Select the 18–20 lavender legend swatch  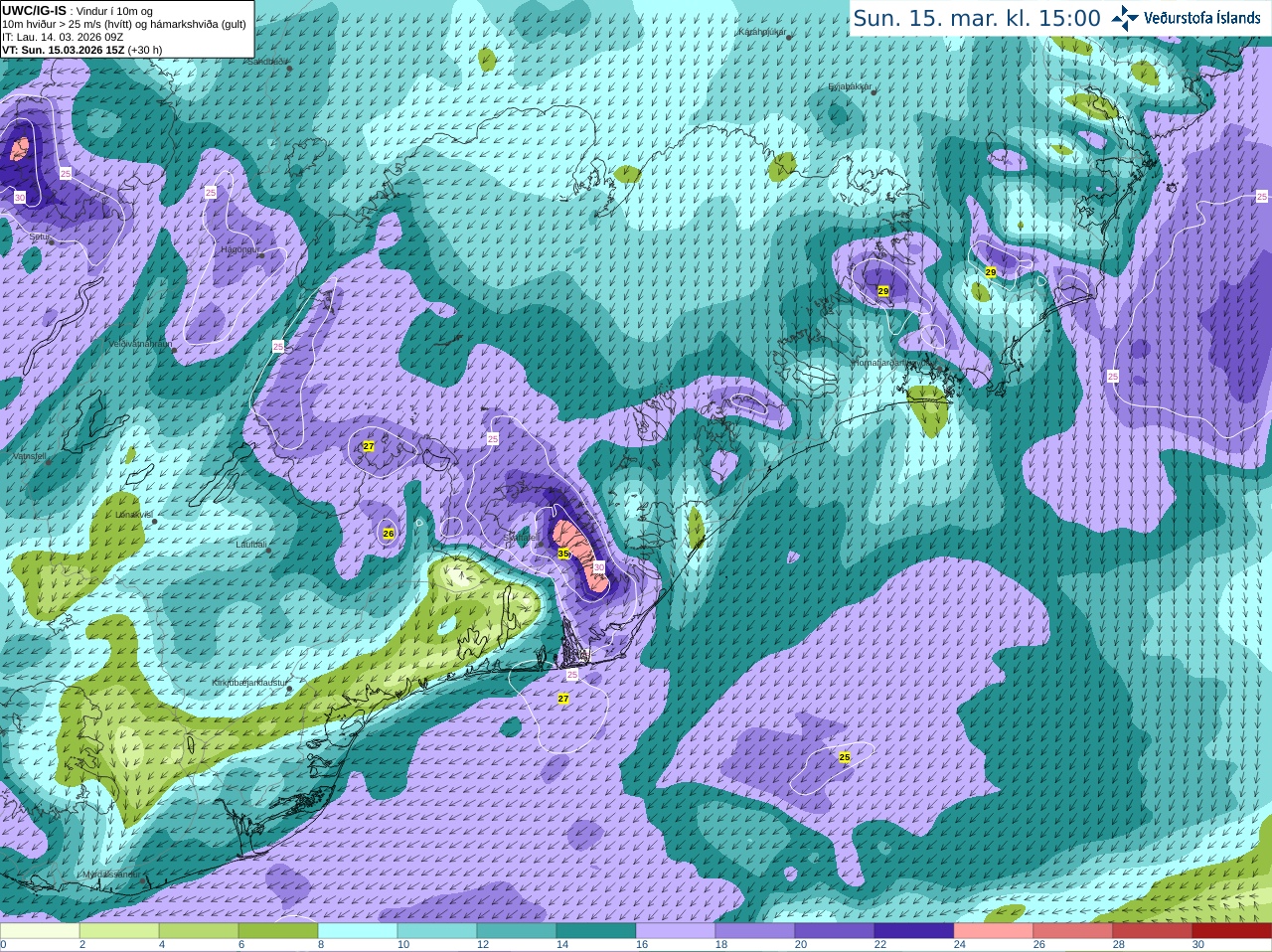coord(755,931)
